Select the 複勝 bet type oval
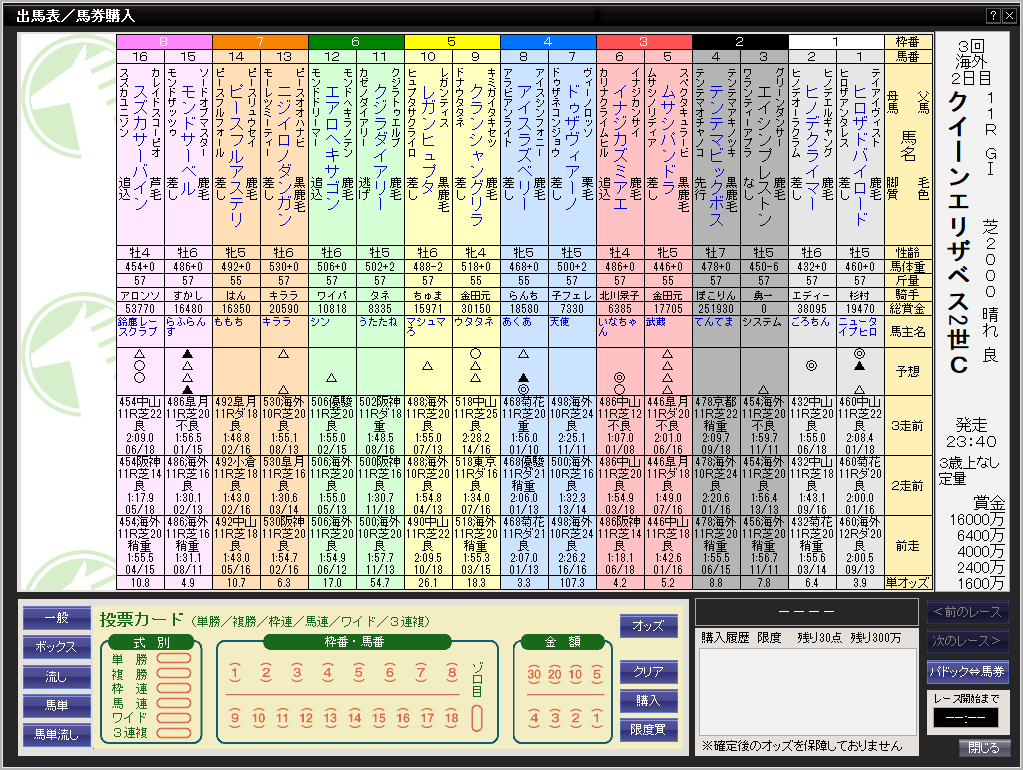The image size is (1023, 770). coord(174,673)
